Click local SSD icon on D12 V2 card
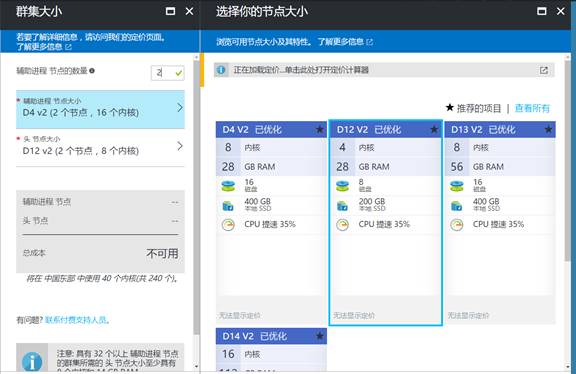The width and height of the screenshot is (576, 374). [342, 205]
